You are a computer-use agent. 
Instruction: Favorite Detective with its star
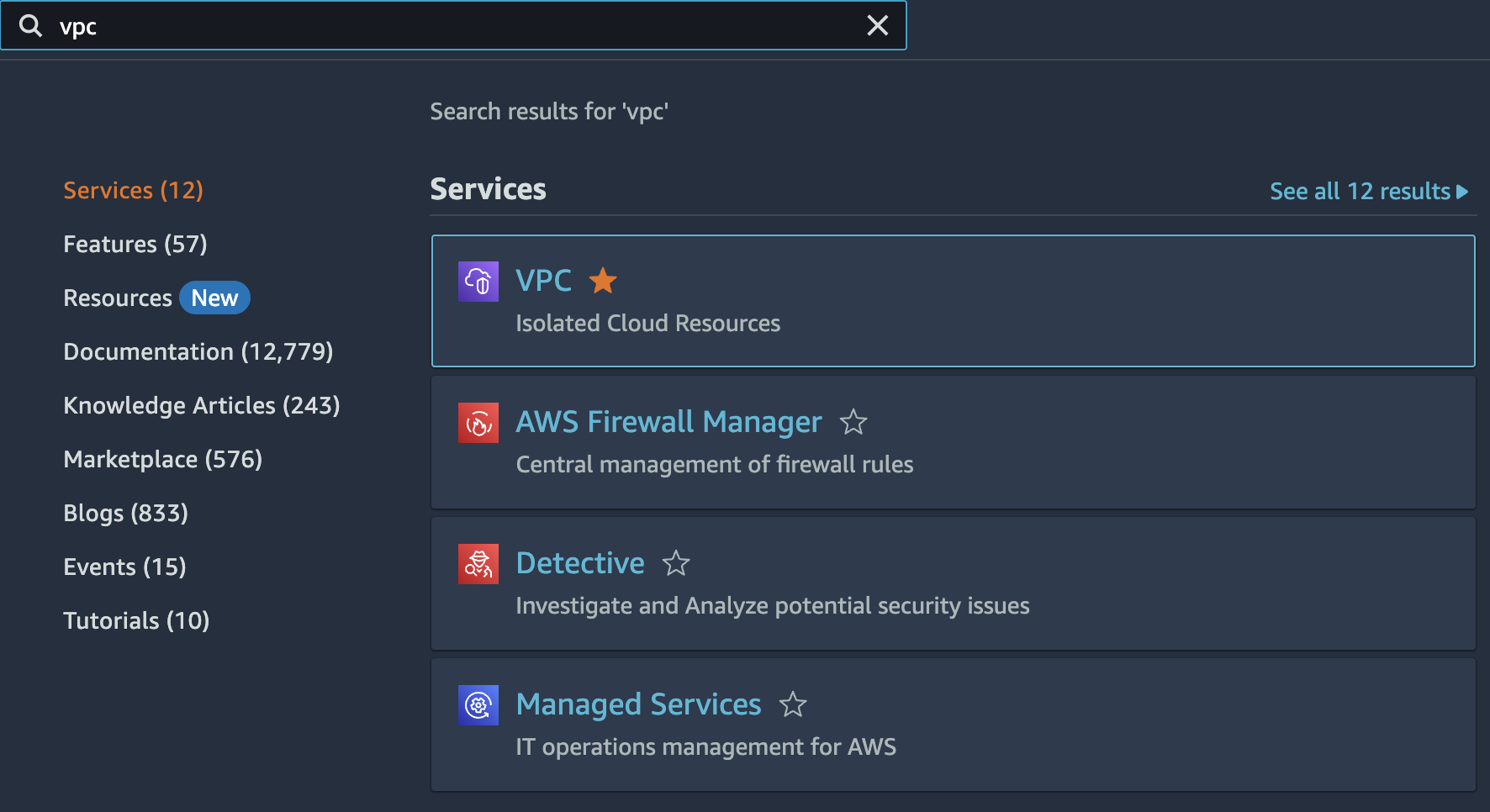pos(676,562)
